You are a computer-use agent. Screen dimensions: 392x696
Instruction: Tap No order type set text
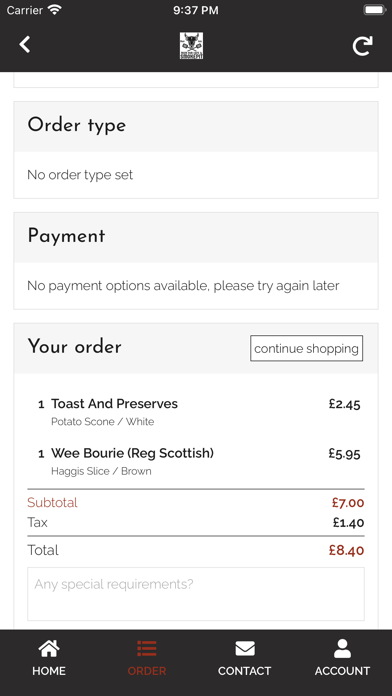(80, 175)
